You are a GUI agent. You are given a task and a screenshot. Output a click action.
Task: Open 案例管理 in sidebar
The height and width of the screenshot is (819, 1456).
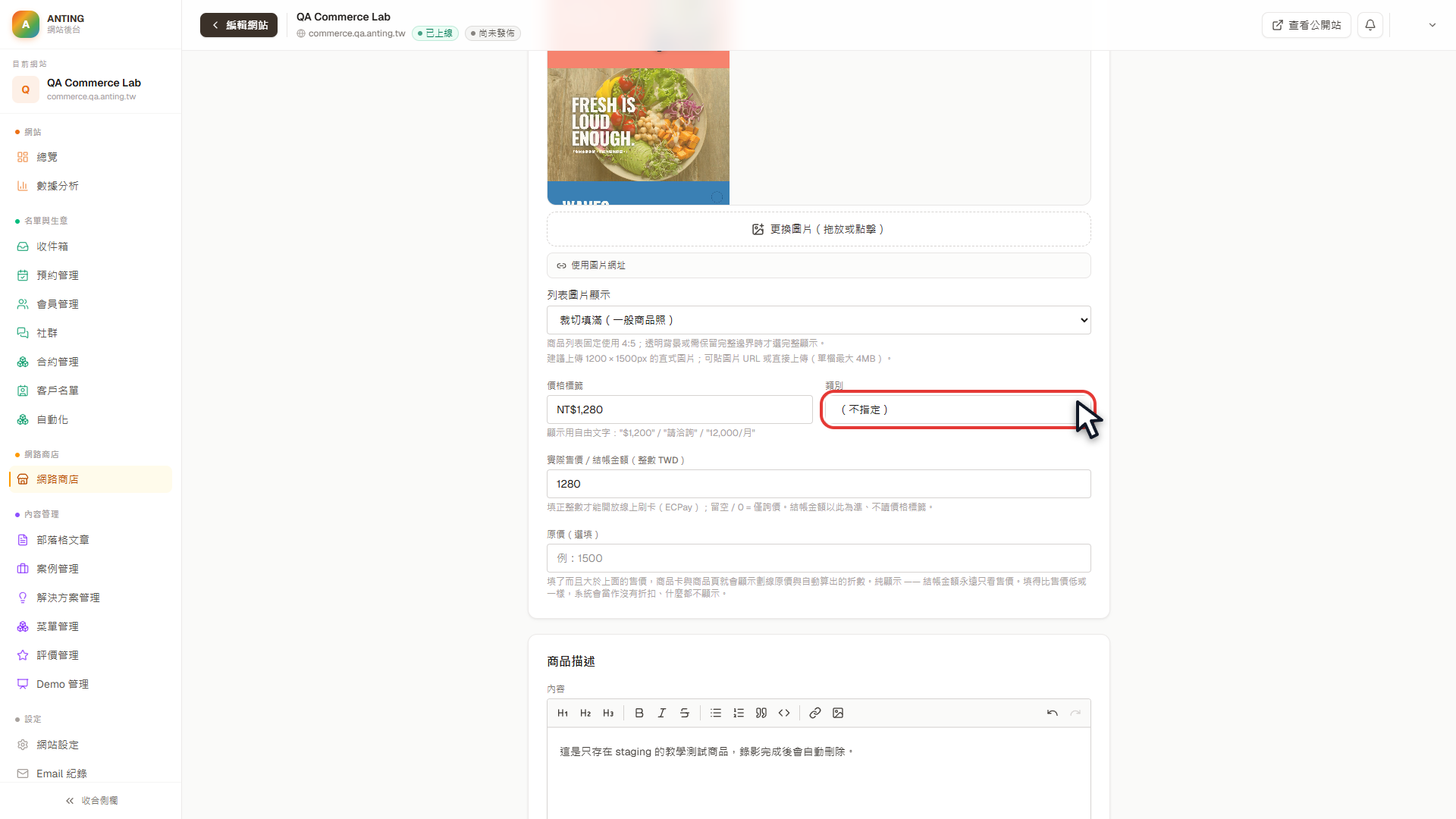click(90, 569)
